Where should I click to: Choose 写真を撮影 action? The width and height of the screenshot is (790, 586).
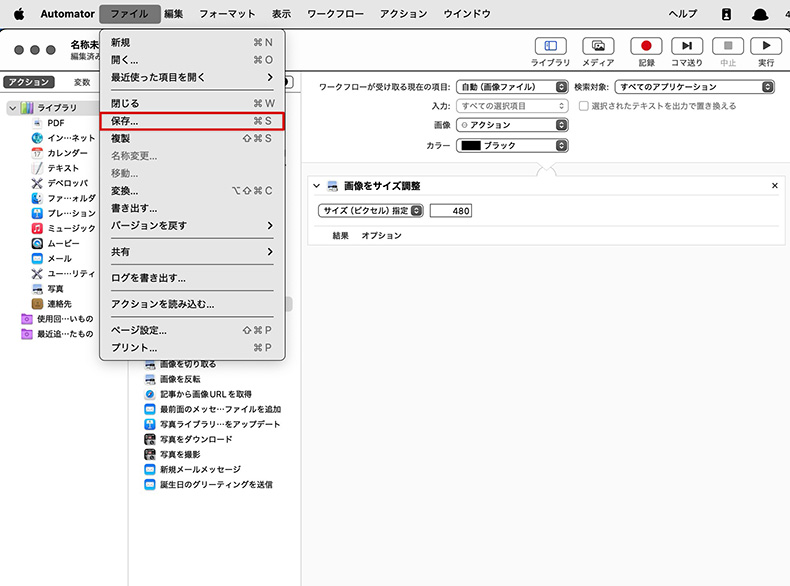click(x=172, y=454)
